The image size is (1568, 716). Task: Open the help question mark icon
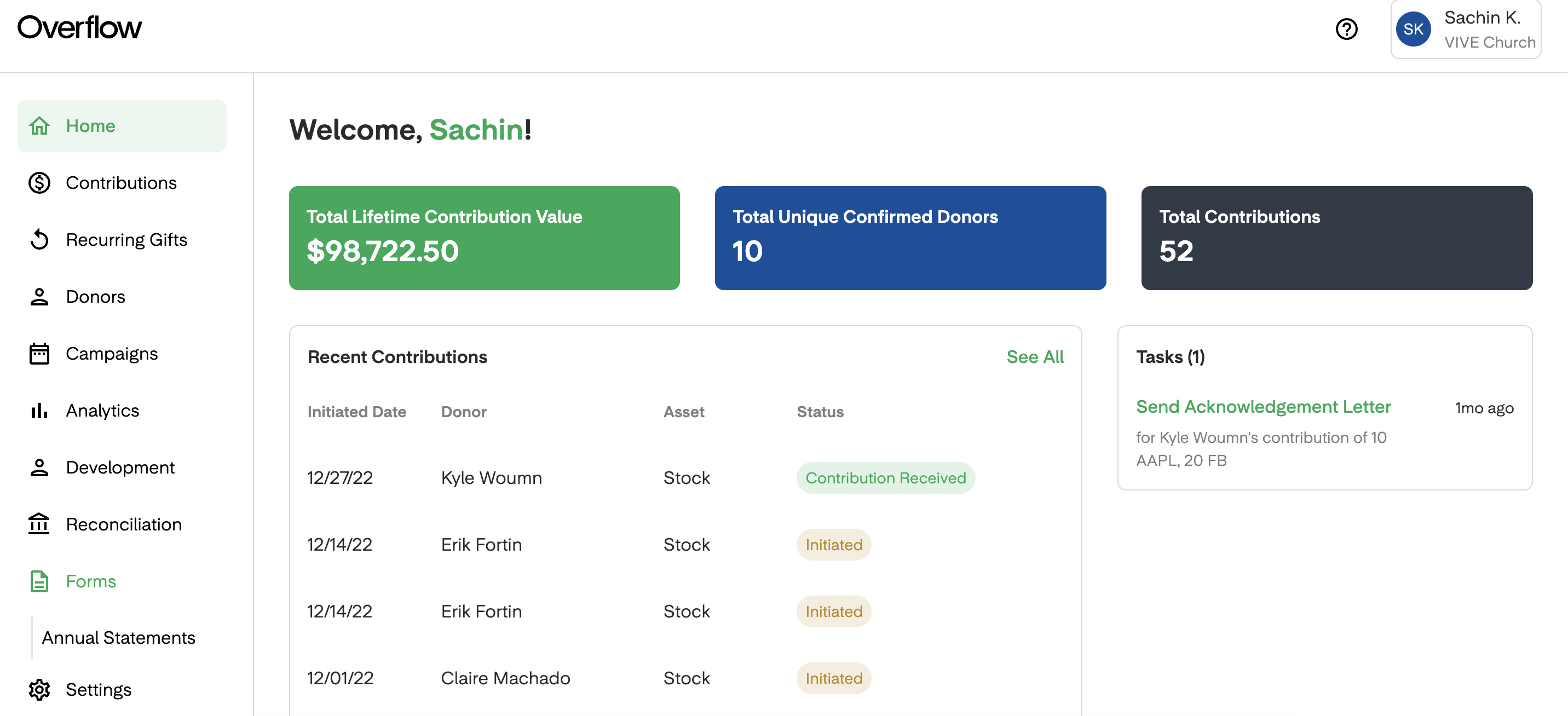(1346, 28)
